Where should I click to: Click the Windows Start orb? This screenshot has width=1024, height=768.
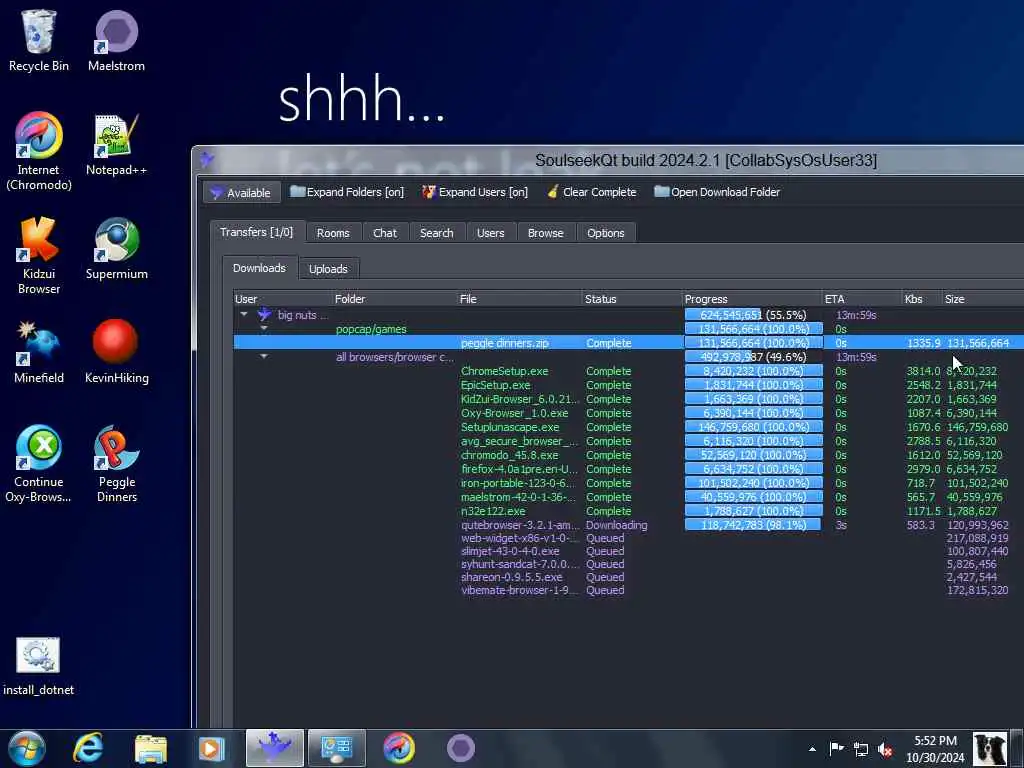(x=26, y=748)
